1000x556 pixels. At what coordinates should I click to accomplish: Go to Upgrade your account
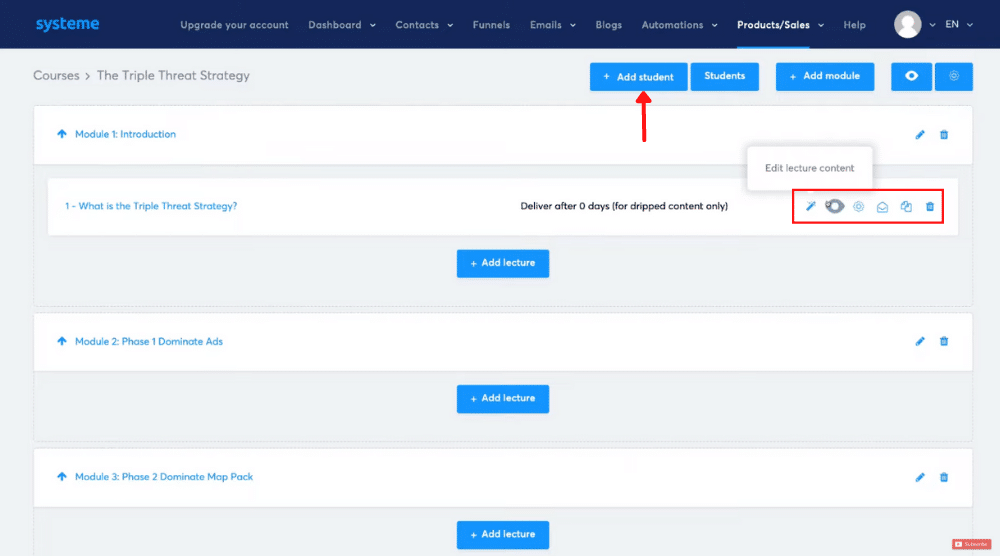[234, 25]
